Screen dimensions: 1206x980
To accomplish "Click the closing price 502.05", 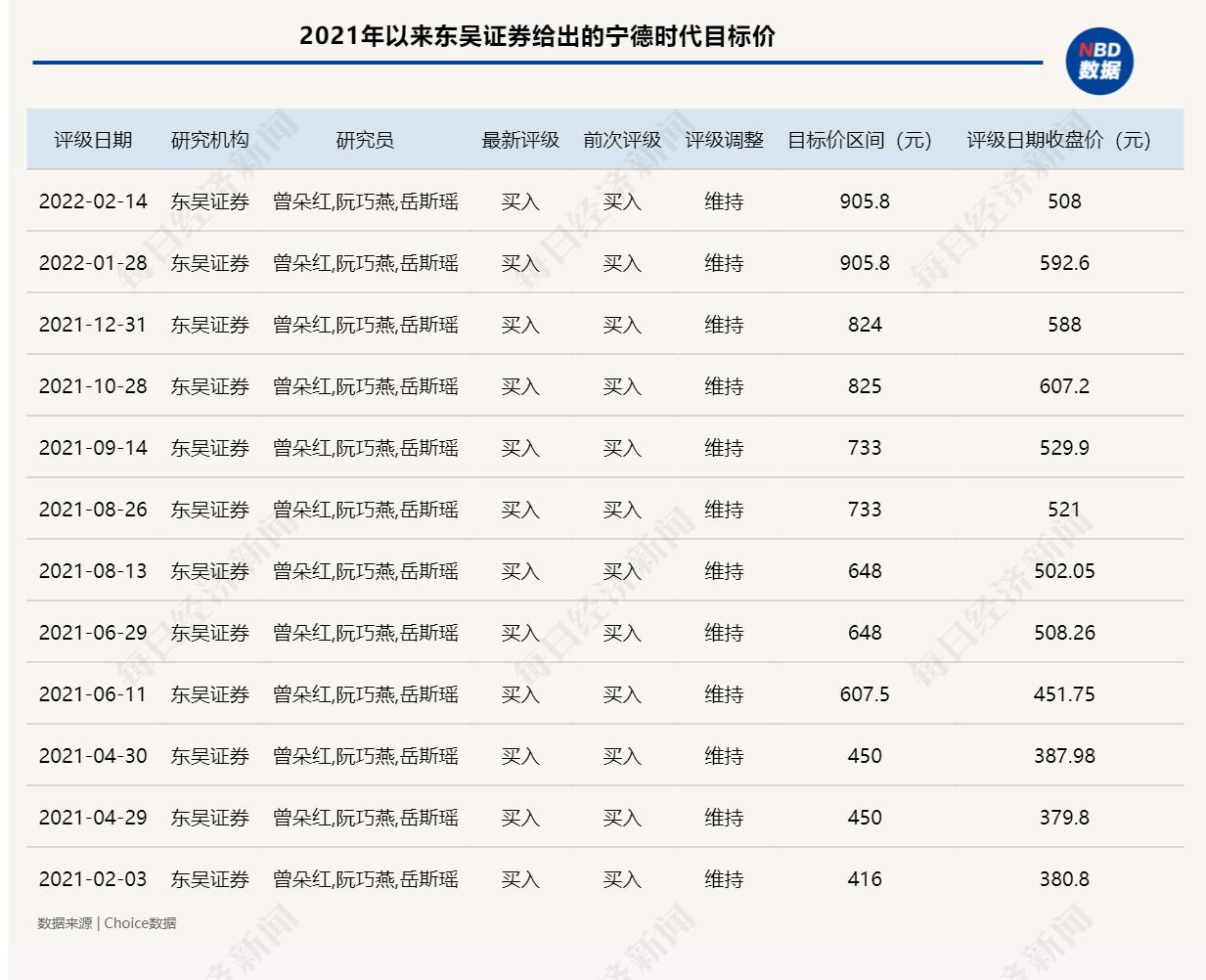I will (1064, 571).
